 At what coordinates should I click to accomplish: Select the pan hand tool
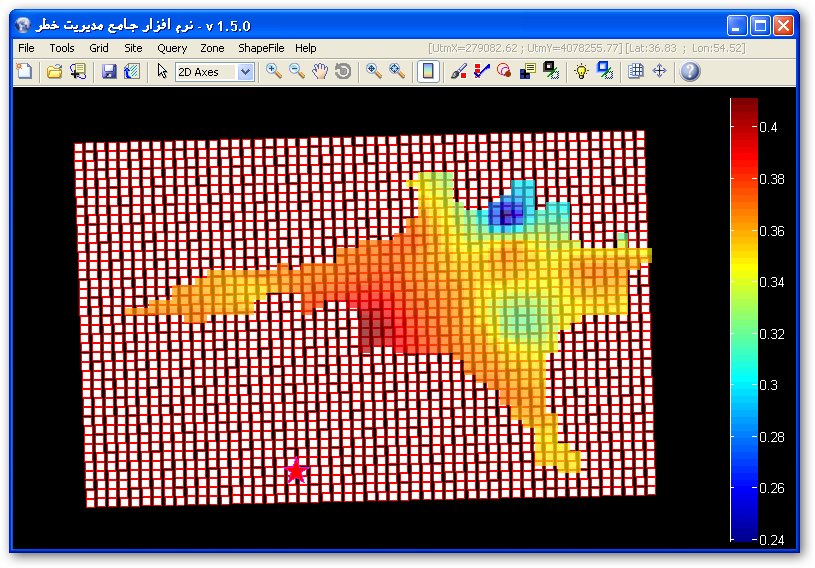tap(320, 71)
